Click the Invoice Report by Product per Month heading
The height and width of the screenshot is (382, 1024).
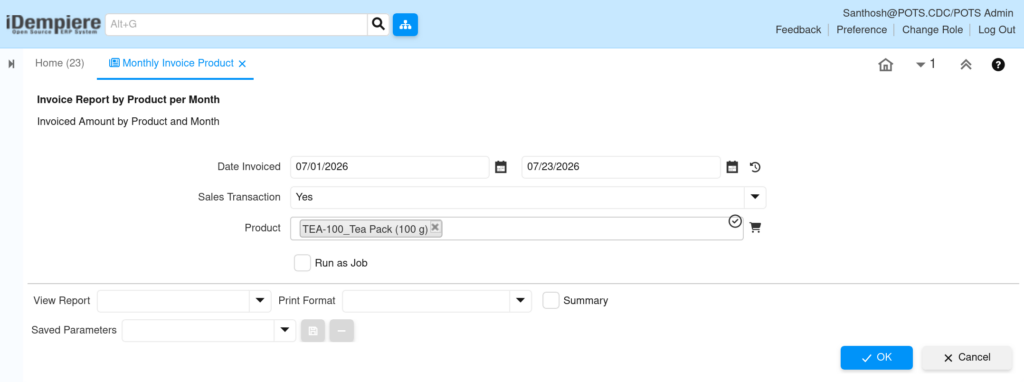[x=128, y=100]
